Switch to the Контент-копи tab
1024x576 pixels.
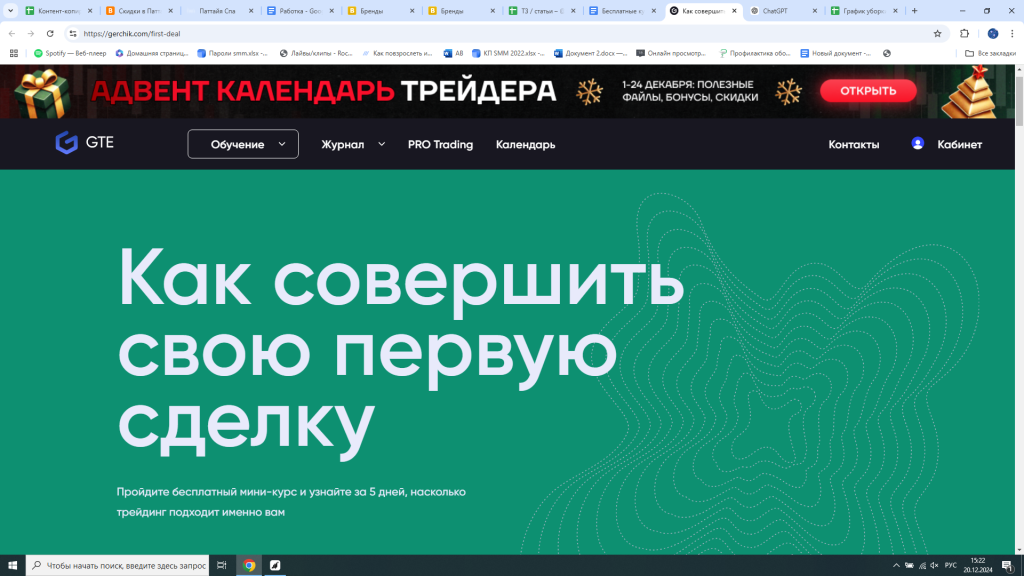click(x=59, y=11)
